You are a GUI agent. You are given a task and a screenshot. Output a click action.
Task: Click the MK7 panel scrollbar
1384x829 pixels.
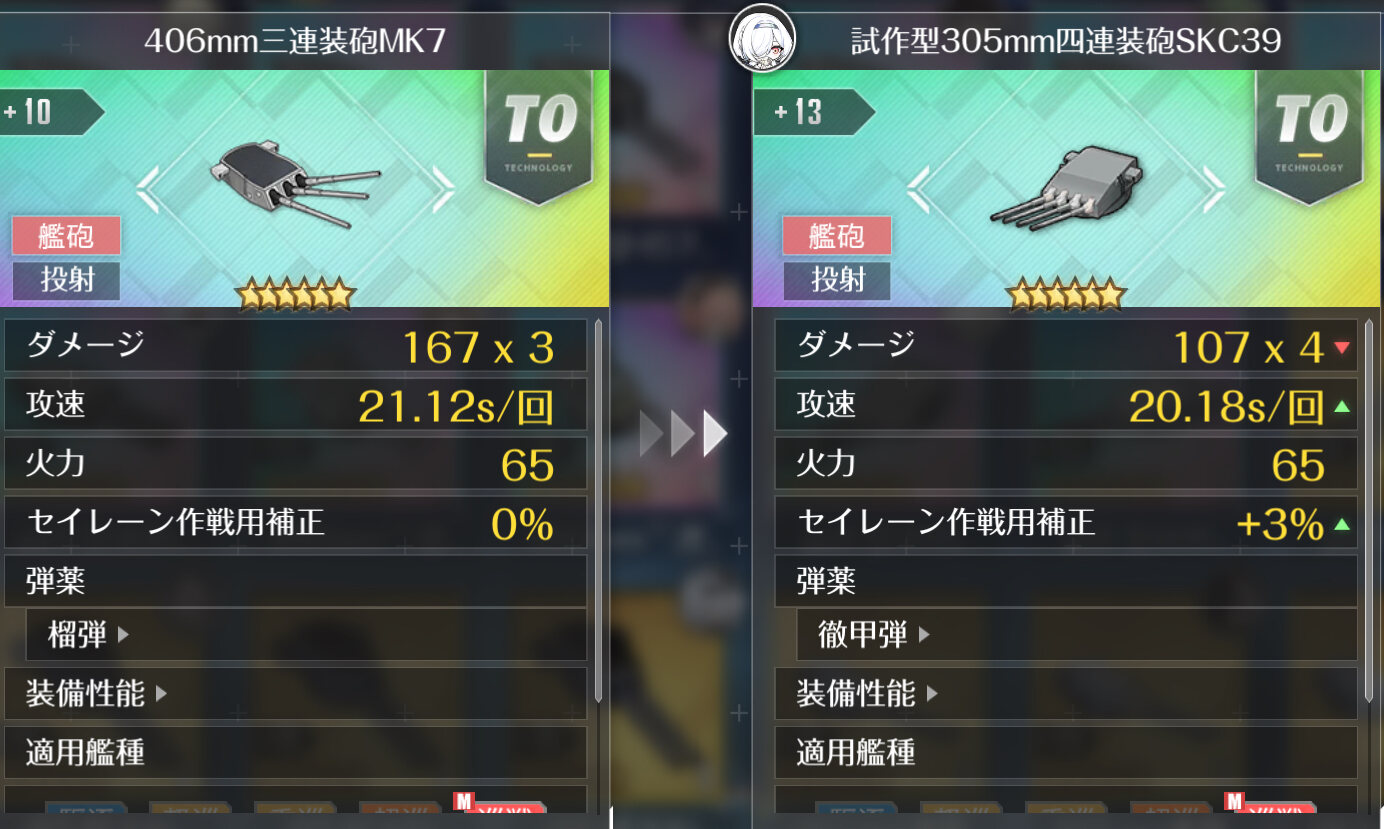point(598,510)
